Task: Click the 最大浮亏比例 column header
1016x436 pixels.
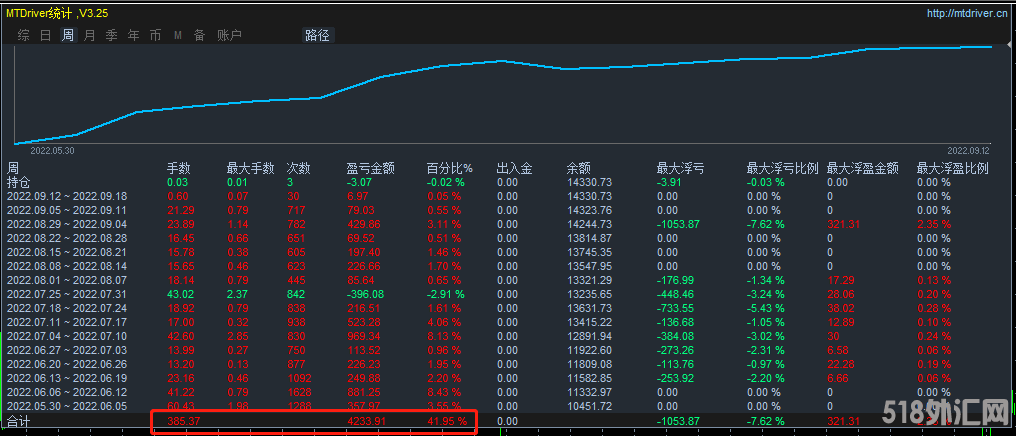Action: 783,168
